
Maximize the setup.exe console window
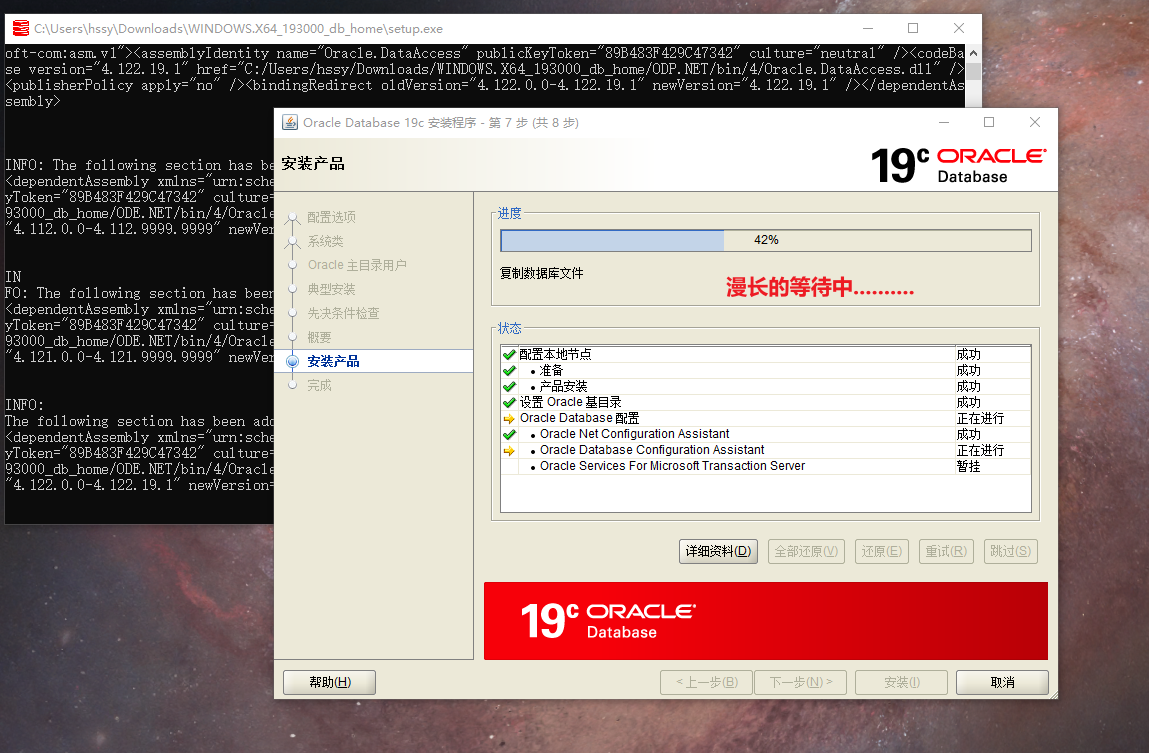tap(913, 28)
